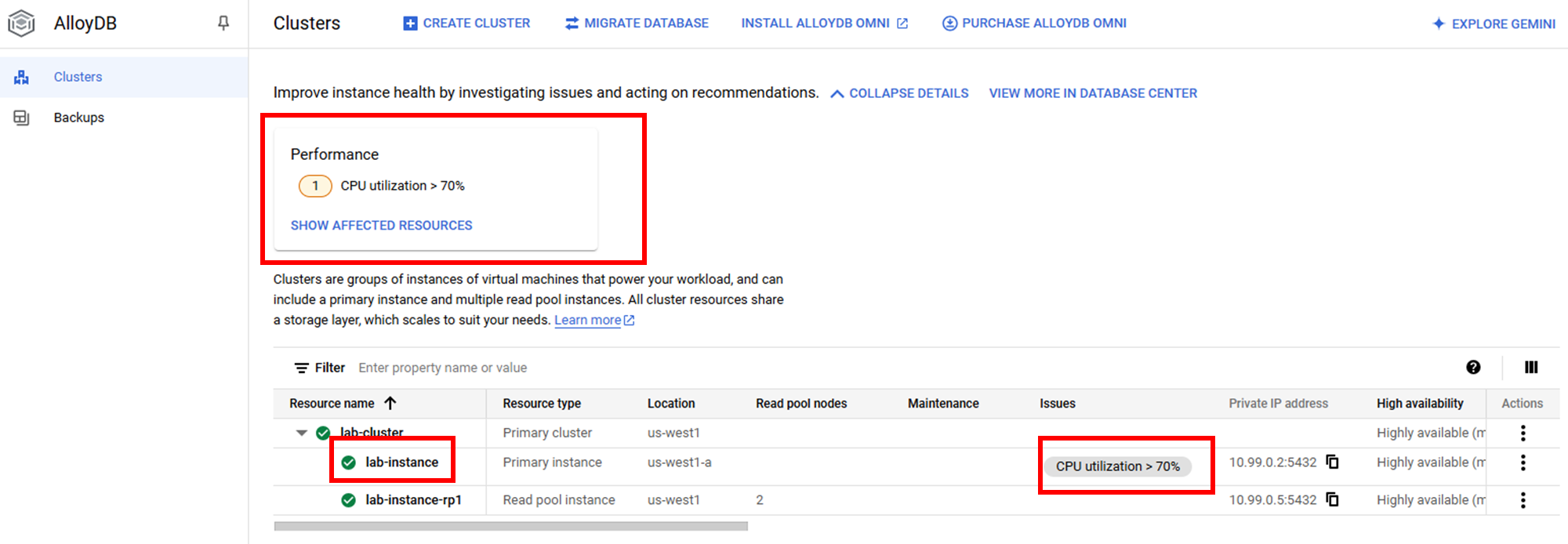Open the Clusters sidebar item
The height and width of the screenshot is (544, 1568).
coord(124,77)
